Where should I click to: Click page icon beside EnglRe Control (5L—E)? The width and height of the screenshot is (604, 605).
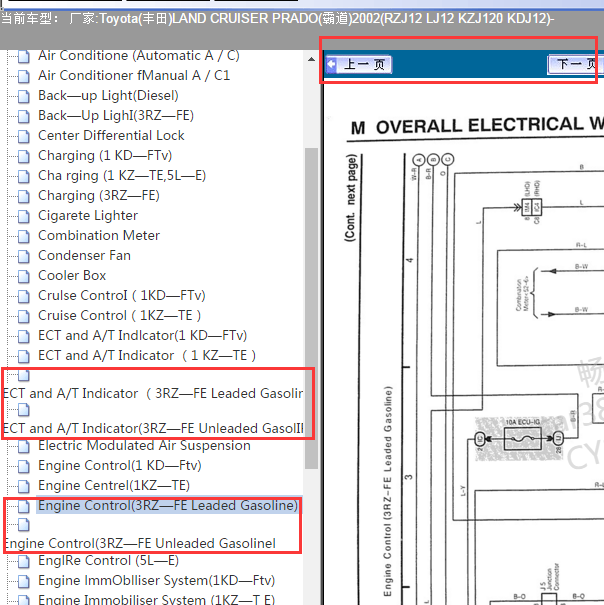(24, 561)
